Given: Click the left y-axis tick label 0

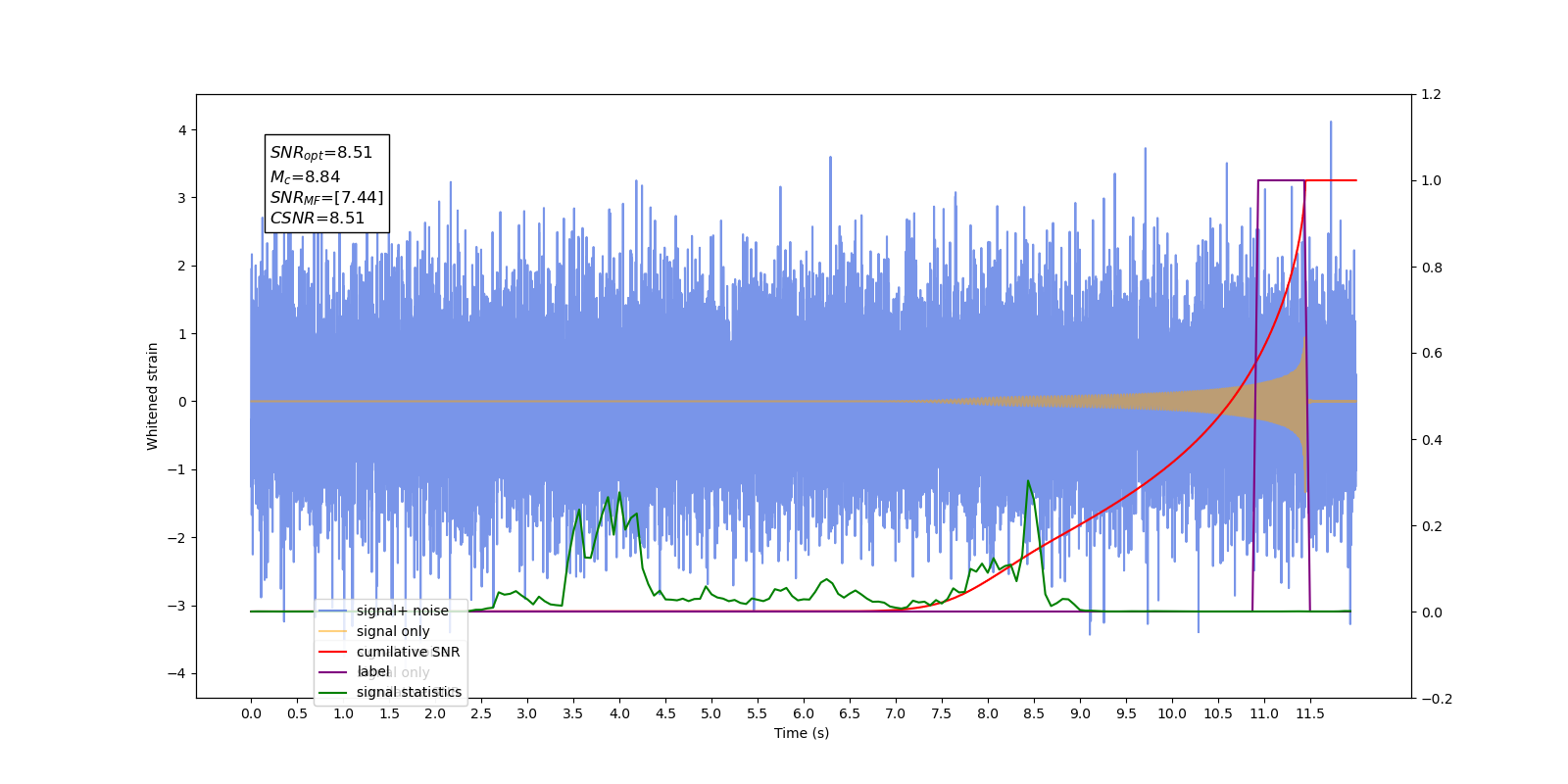Looking at the screenshot, I should pyautogui.click(x=182, y=402).
